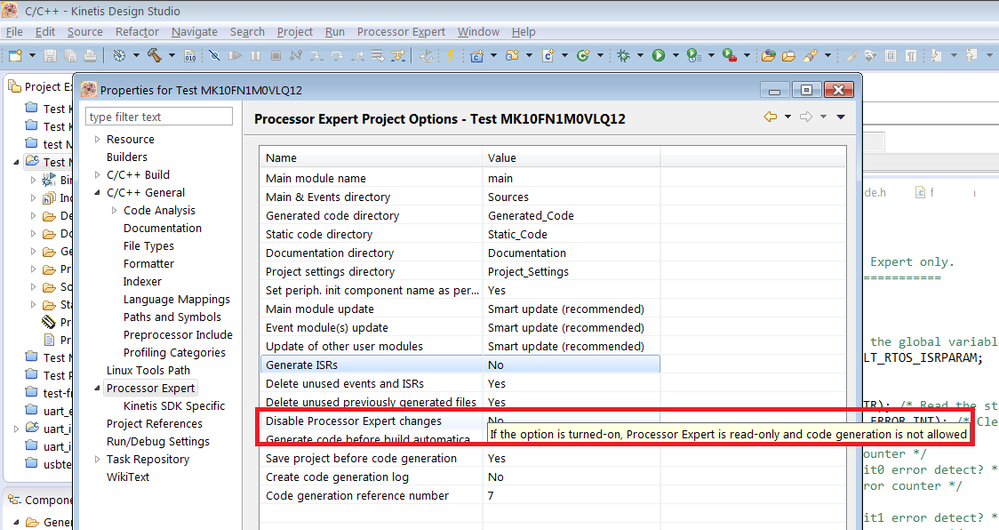Click the Step Over toolbar icon
Image resolution: width=999 pixels, height=530 pixels.
coord(337,56)
